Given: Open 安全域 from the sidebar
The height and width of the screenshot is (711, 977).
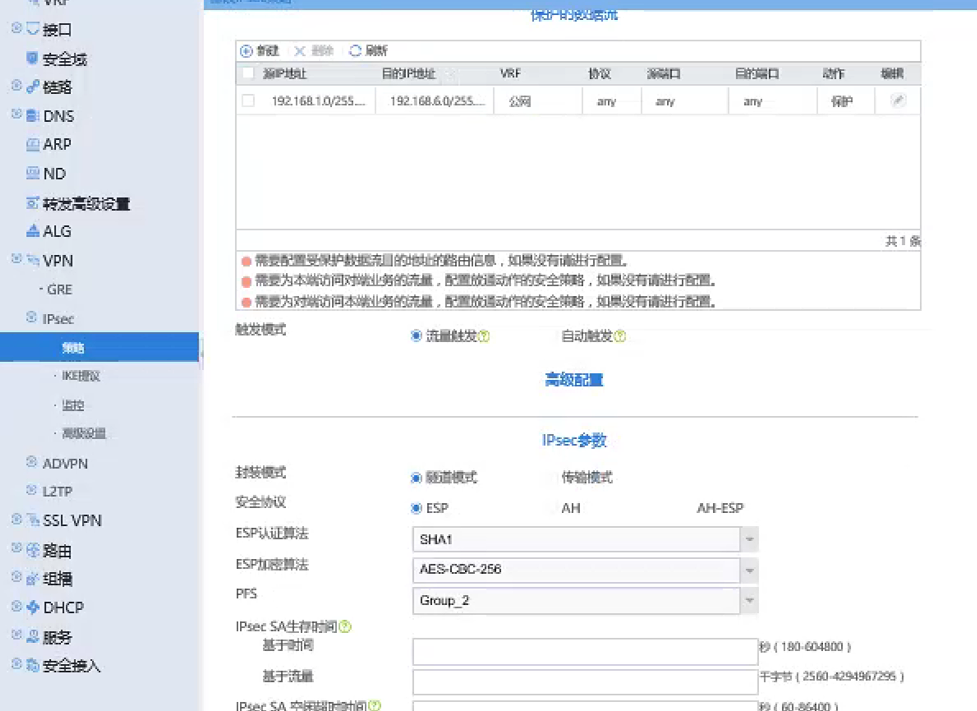Looking at the screenshot, I should 63,59.
